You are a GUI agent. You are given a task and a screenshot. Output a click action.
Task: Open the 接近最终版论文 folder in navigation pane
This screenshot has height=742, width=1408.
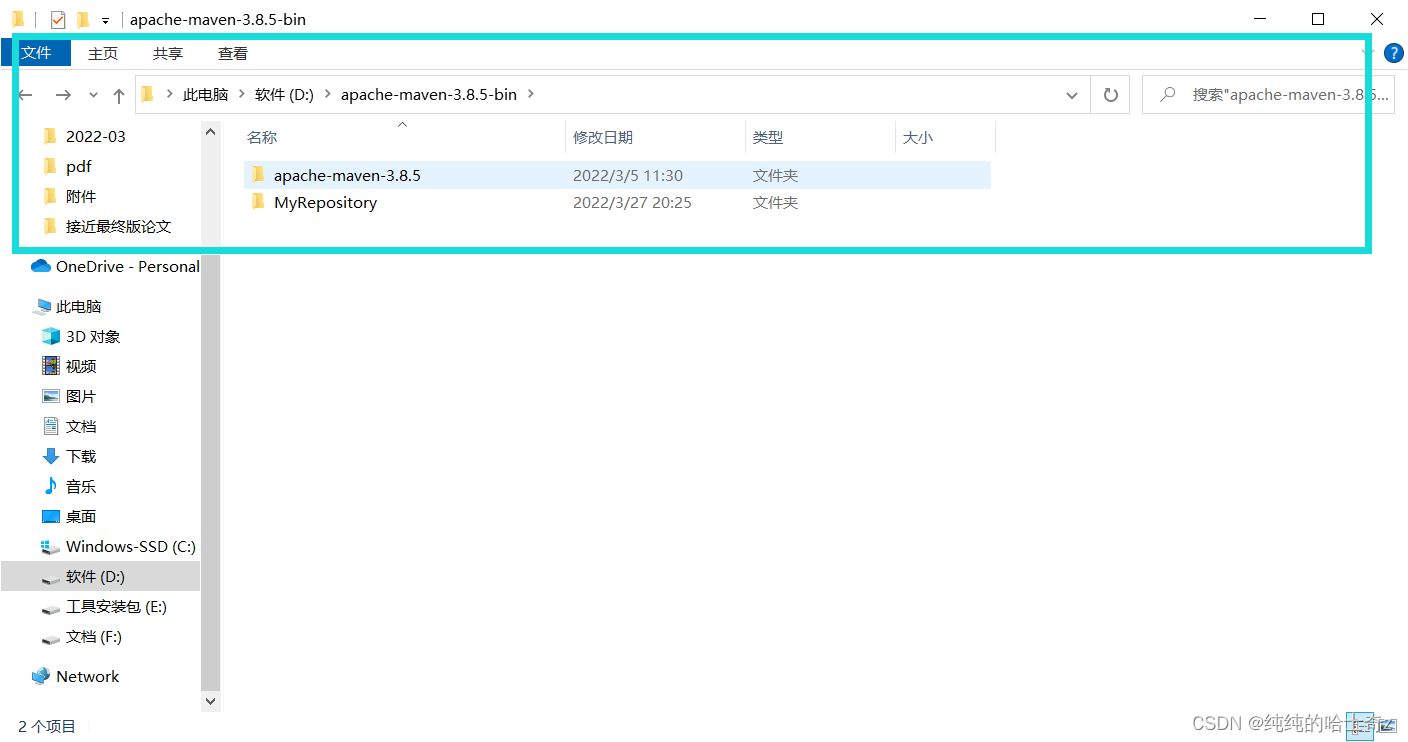(x=119, y=227)
